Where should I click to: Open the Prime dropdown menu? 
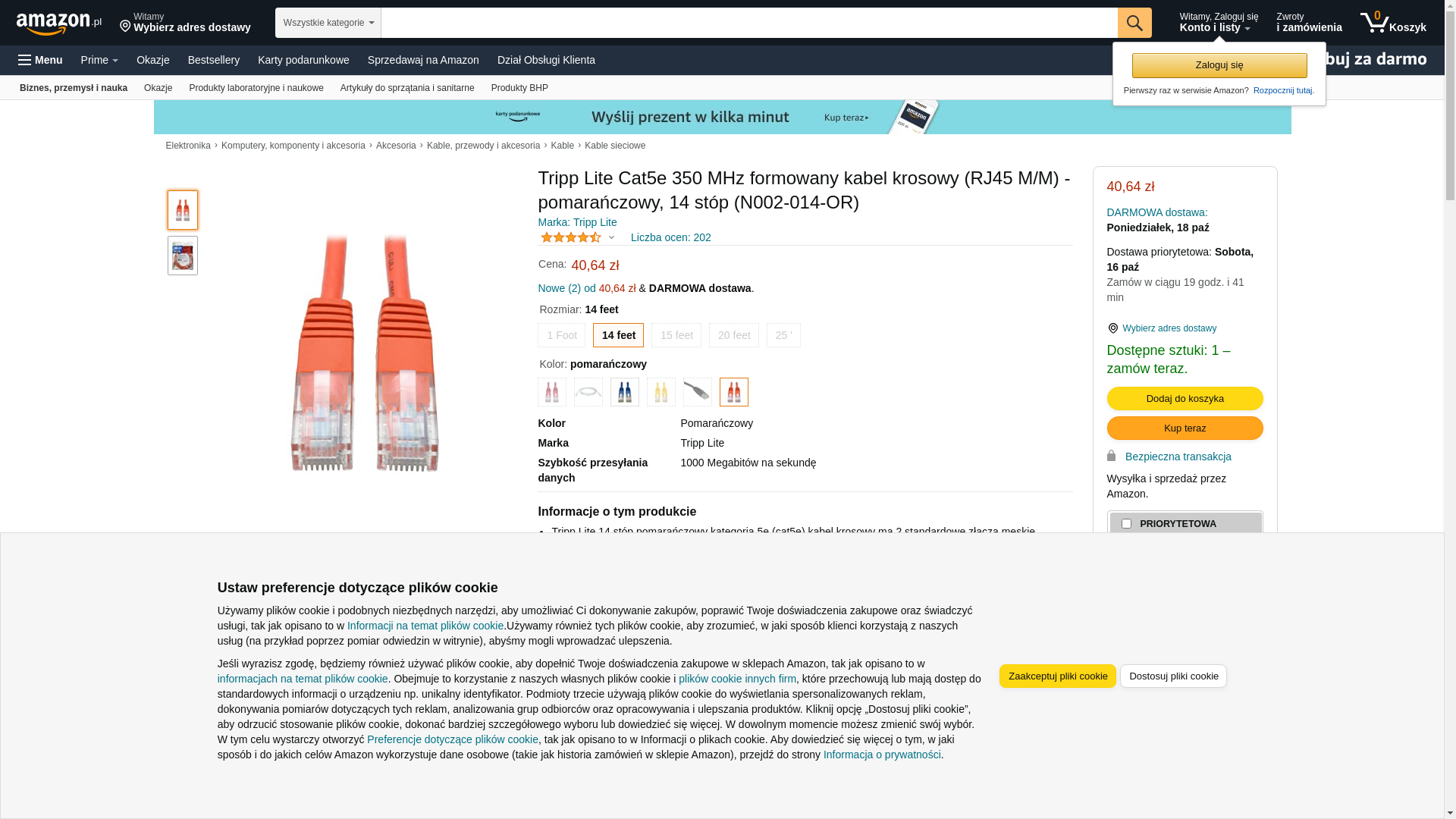[99, 60]
